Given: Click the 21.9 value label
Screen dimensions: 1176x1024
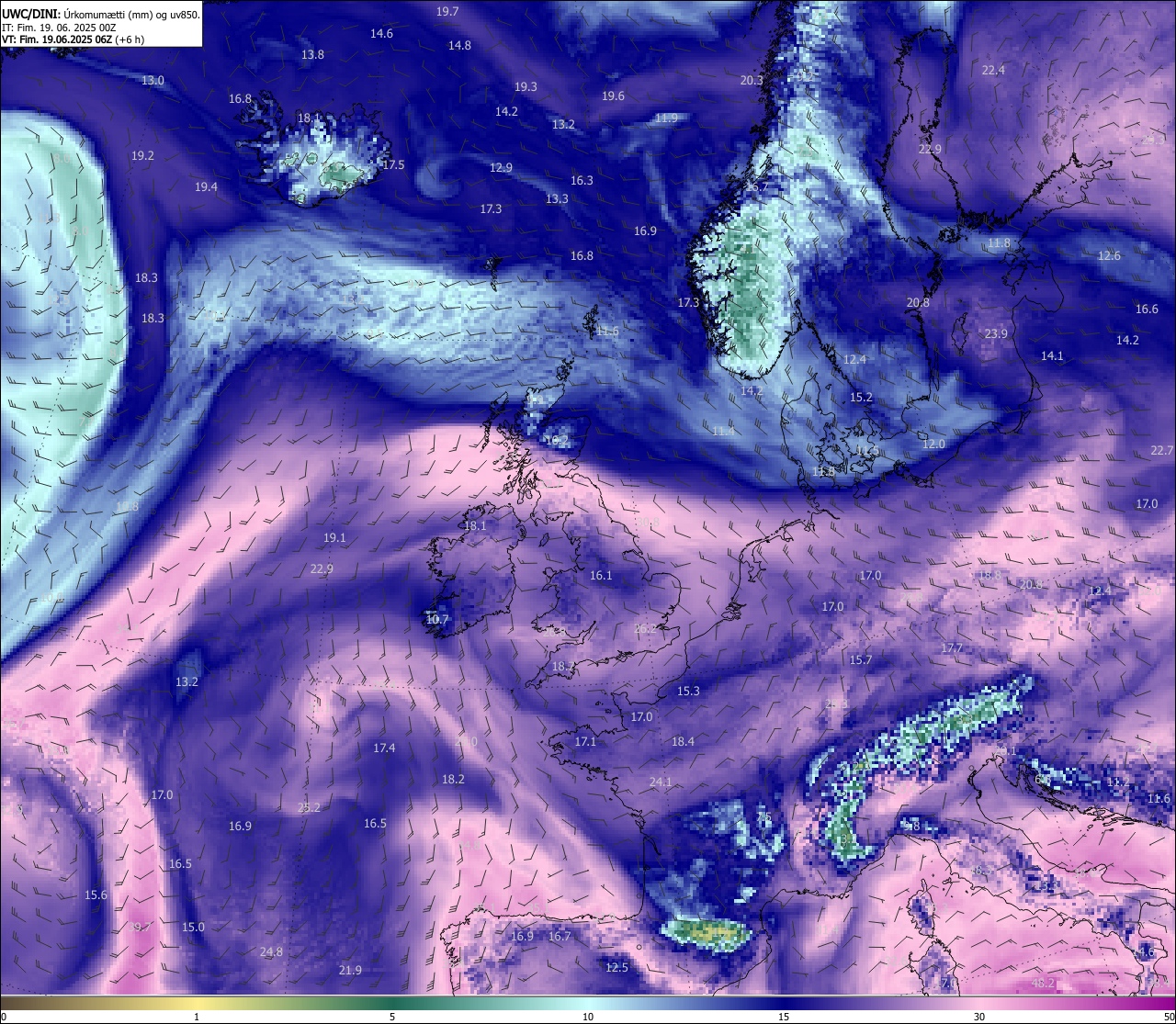Looking at the screenshot, I should coord(350,970).
